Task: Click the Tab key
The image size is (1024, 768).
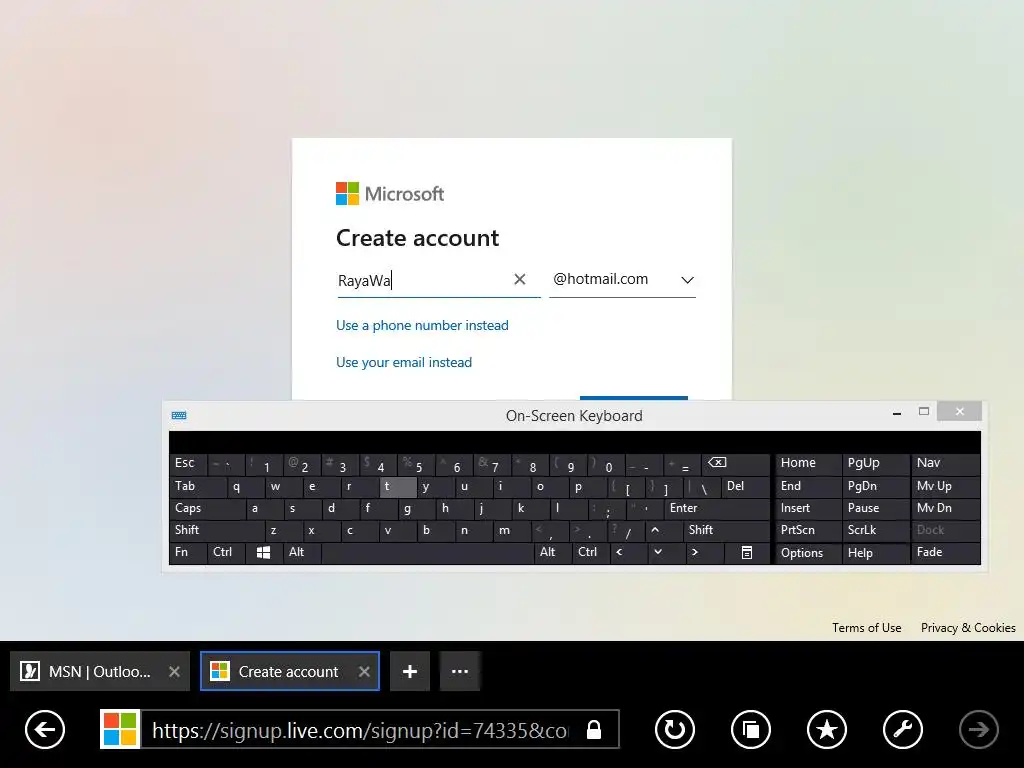Action: (198, 487)
